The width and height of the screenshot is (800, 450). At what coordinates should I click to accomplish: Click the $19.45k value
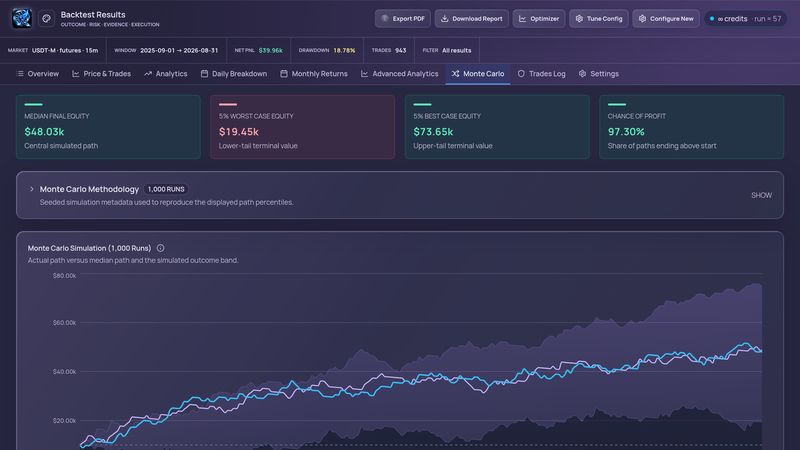click(239, 132)
